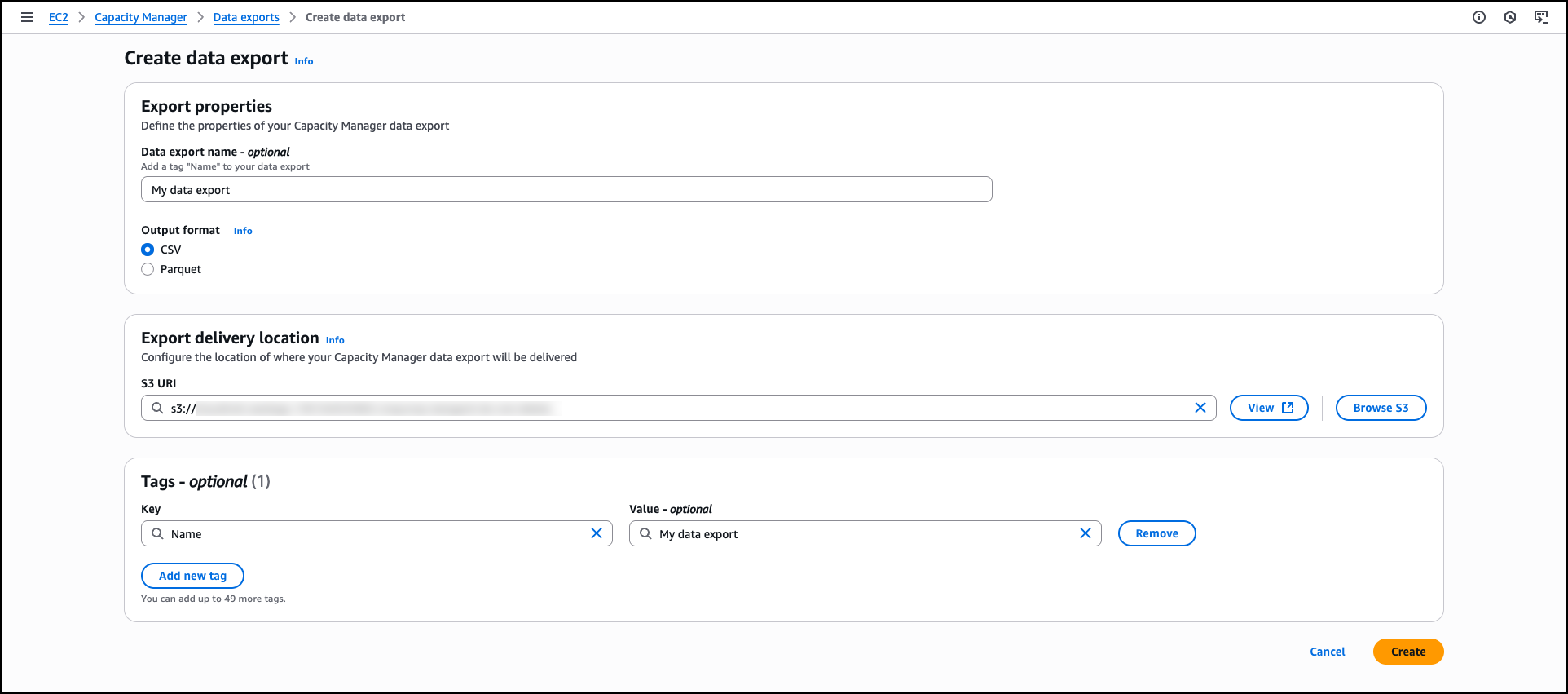Go to EC2 breadcrumb link
Screen dimensions: 1568x694
(59, 17)
